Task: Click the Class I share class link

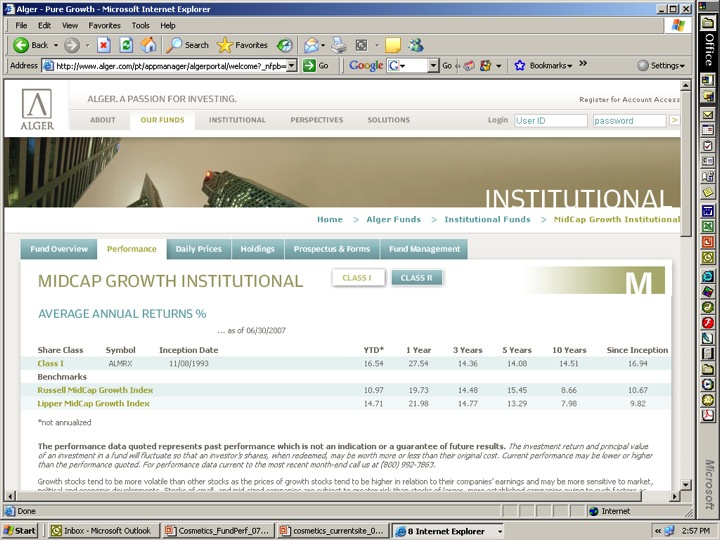Action: coord(51,364)
